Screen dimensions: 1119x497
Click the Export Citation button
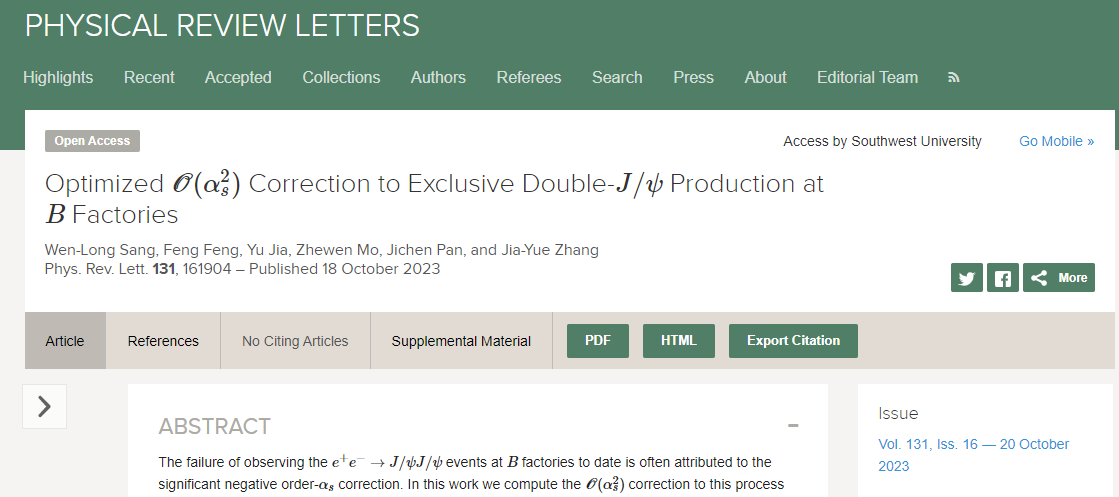793,340
